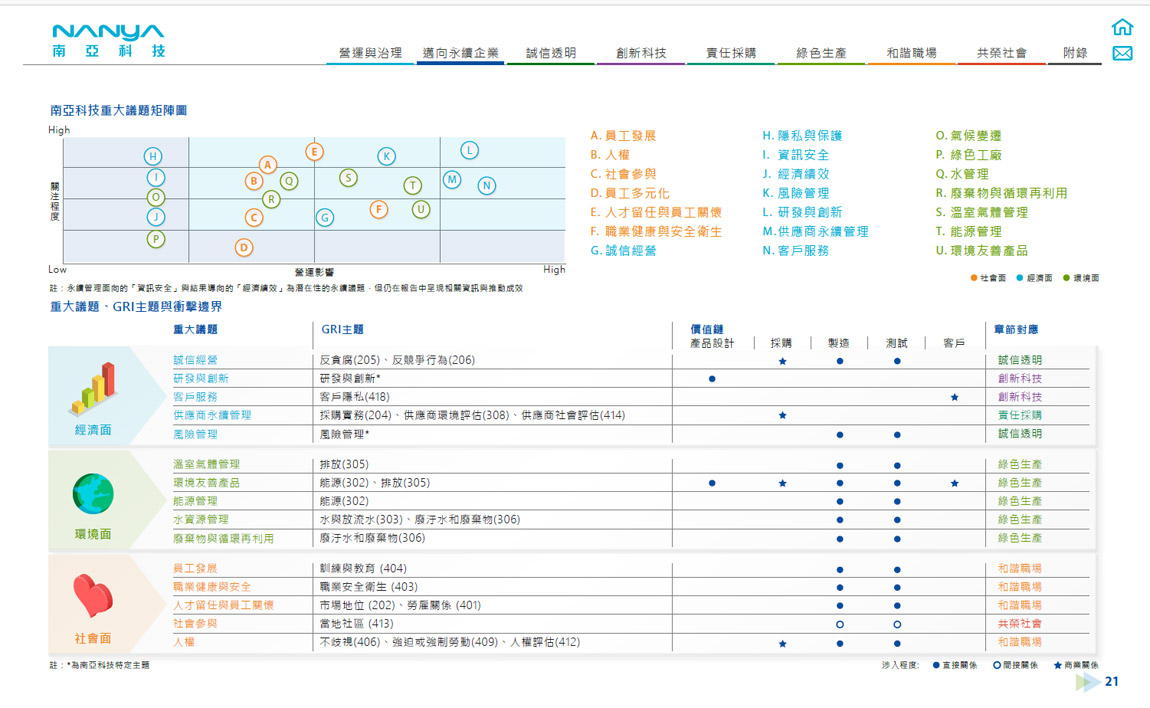Select the 責任採購 navigation tab

coord(731,53)
